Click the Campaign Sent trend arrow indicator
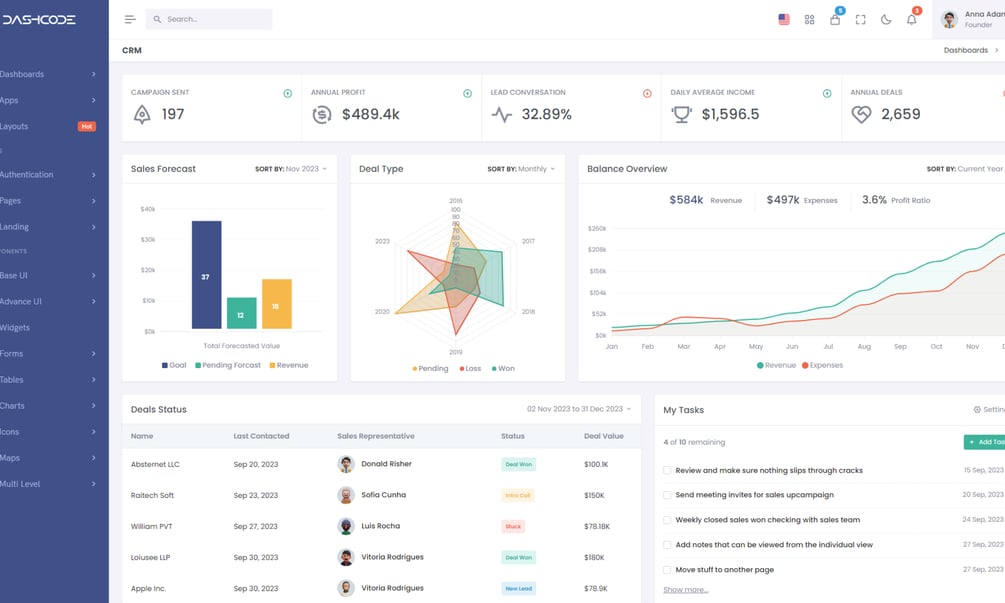The height and width of the screenshot is (603, 1005). point(288,94)
